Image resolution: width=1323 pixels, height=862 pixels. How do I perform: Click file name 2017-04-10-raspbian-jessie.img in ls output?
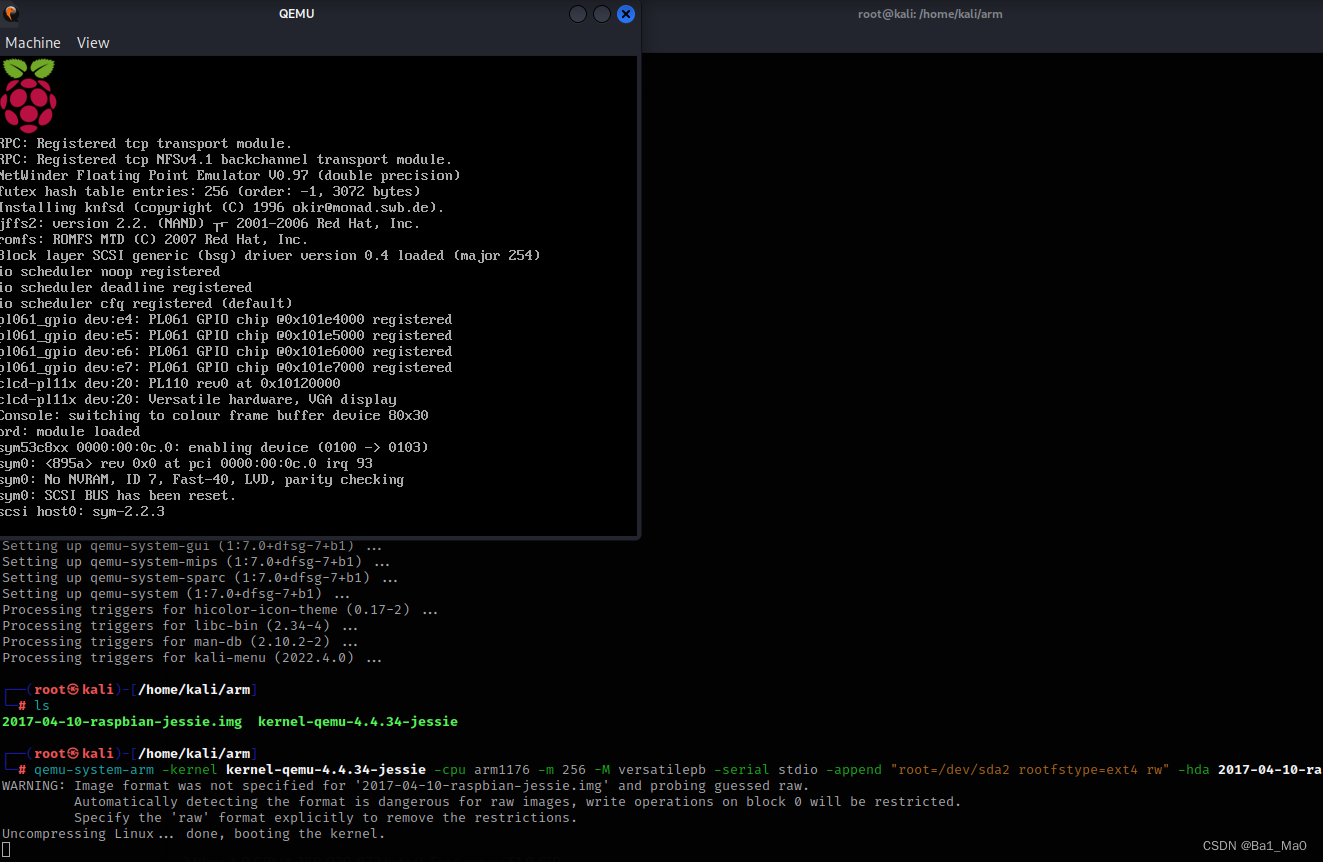tap(122, 722)
